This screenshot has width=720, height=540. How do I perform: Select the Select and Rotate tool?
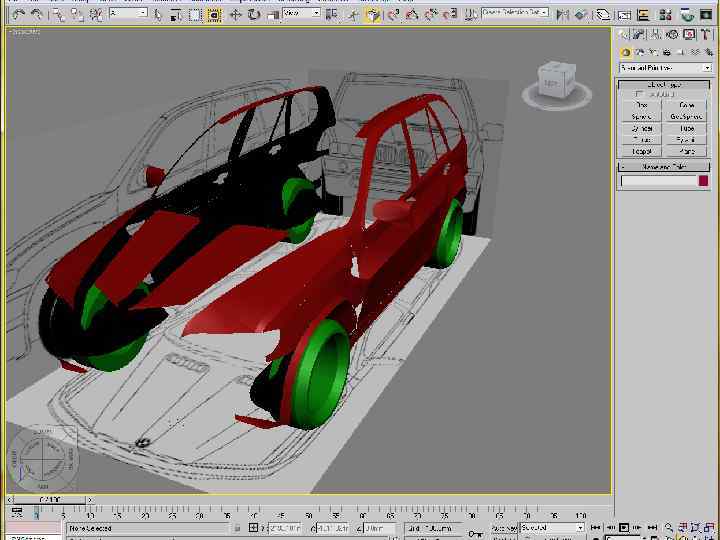254,14
